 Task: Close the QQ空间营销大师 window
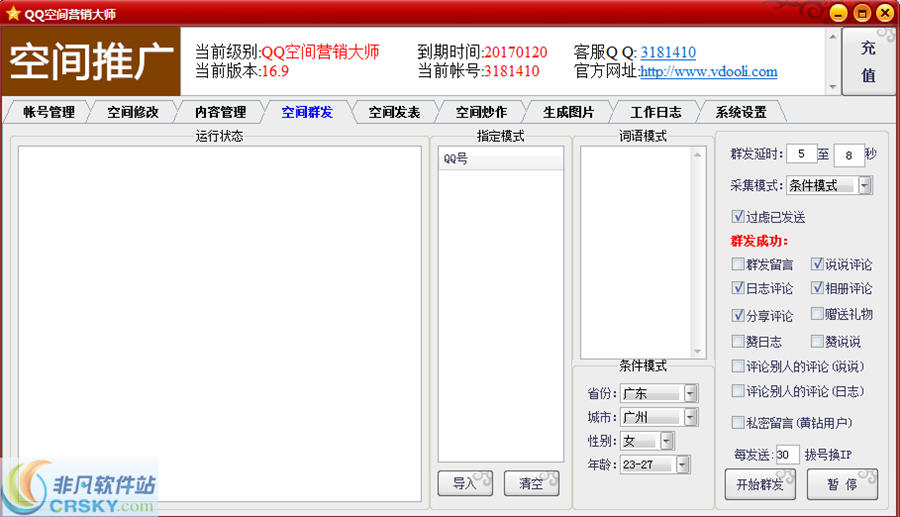click(x=885, y=13)
